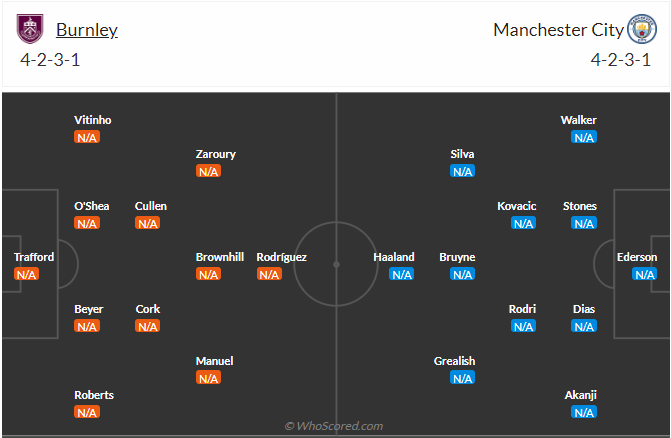Click player name Zaroury

tap(216, 154)
